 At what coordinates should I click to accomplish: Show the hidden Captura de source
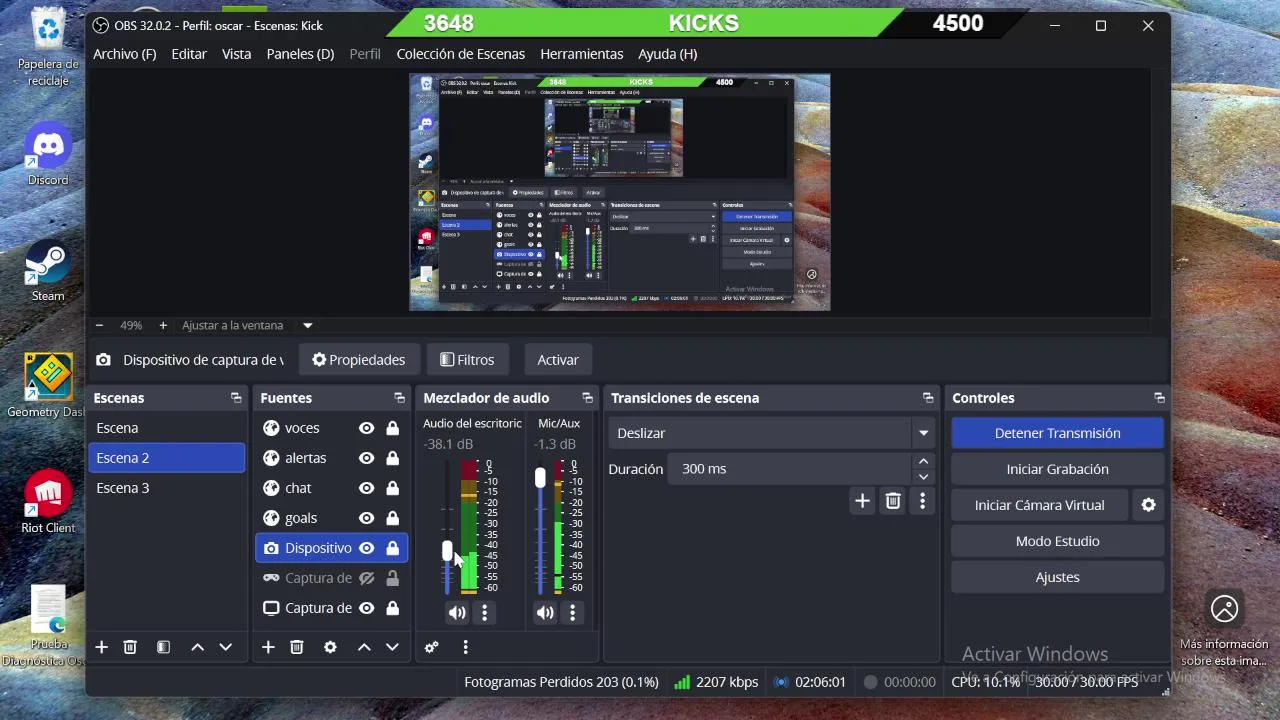coord(367,578)
